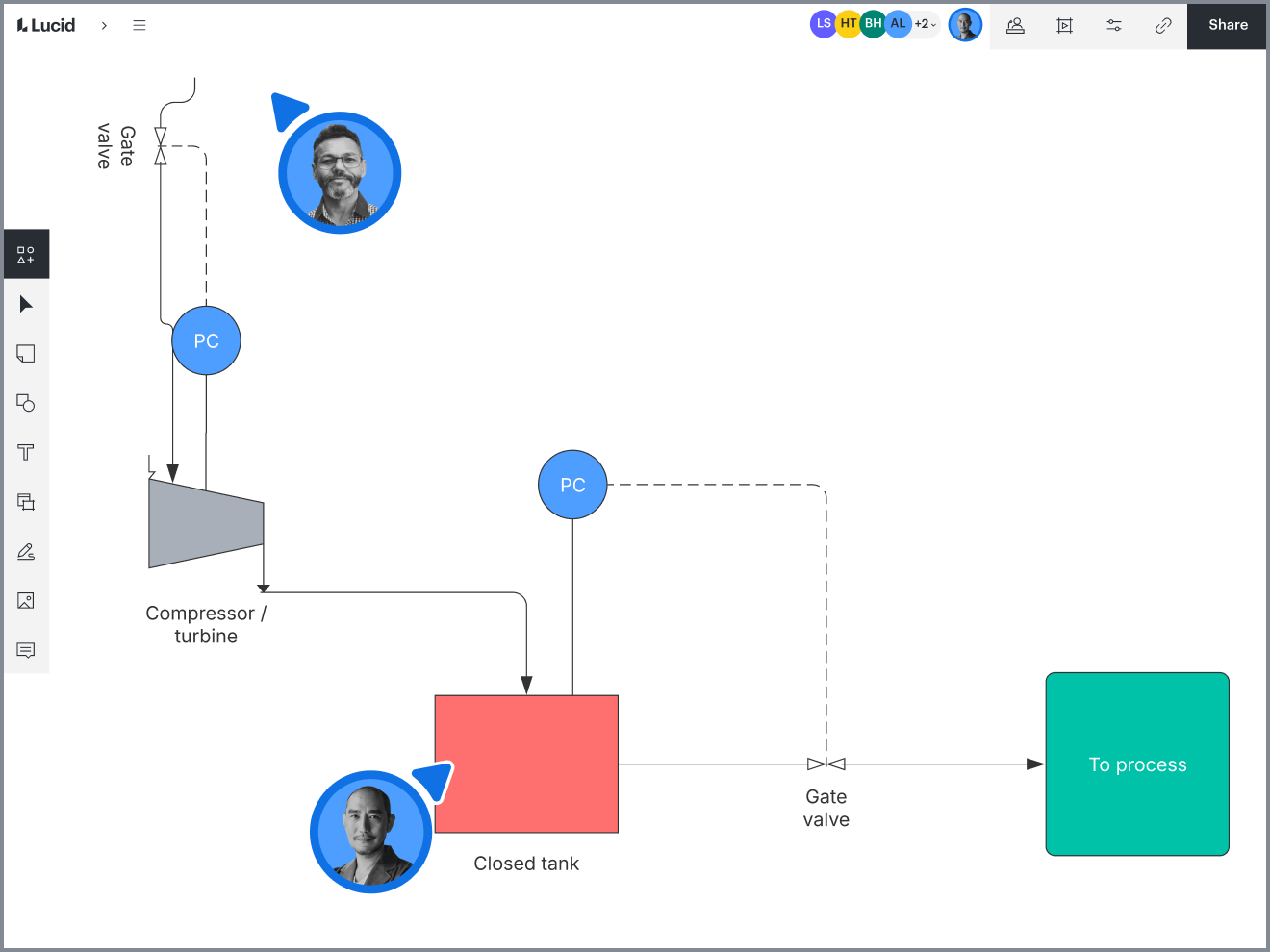Click the gate valve symbol near To process
Viewport: 1270px width, 952px height.
pyautogui.click(x=826, y=764)
